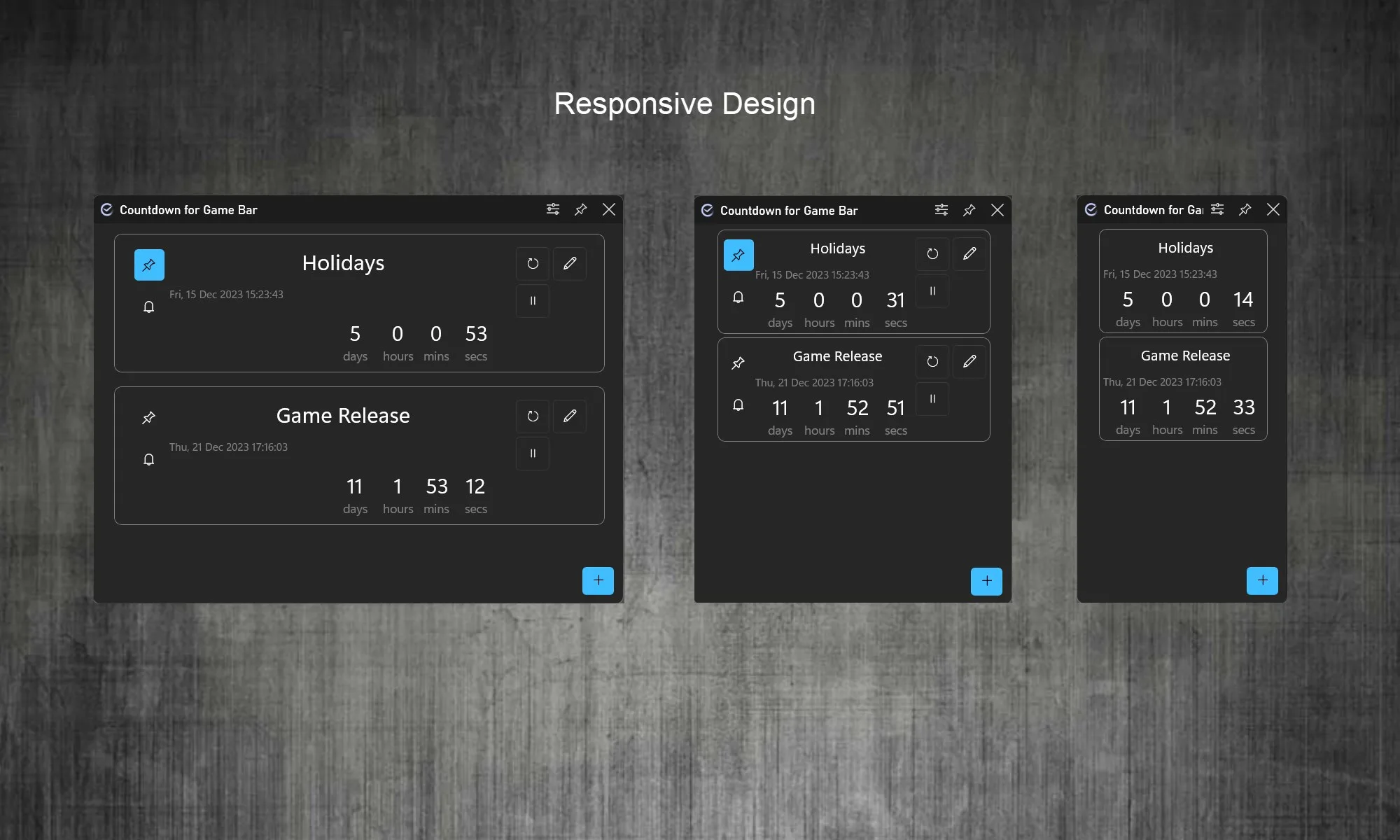Edit Game Release countdown in middle widget
1400x840 pixels.
point(969,362)
